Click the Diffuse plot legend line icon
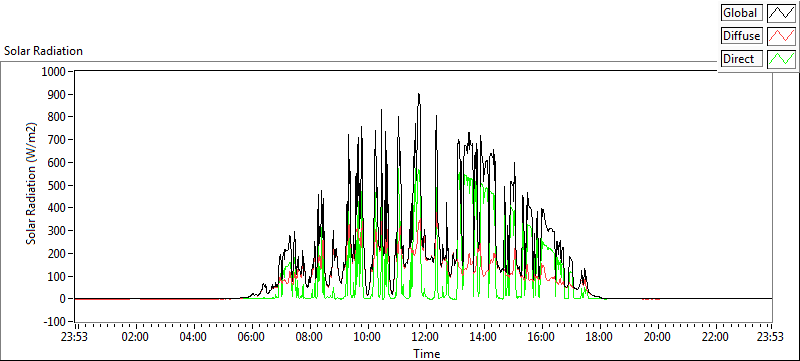800x361 pixels. pos(782,36)
